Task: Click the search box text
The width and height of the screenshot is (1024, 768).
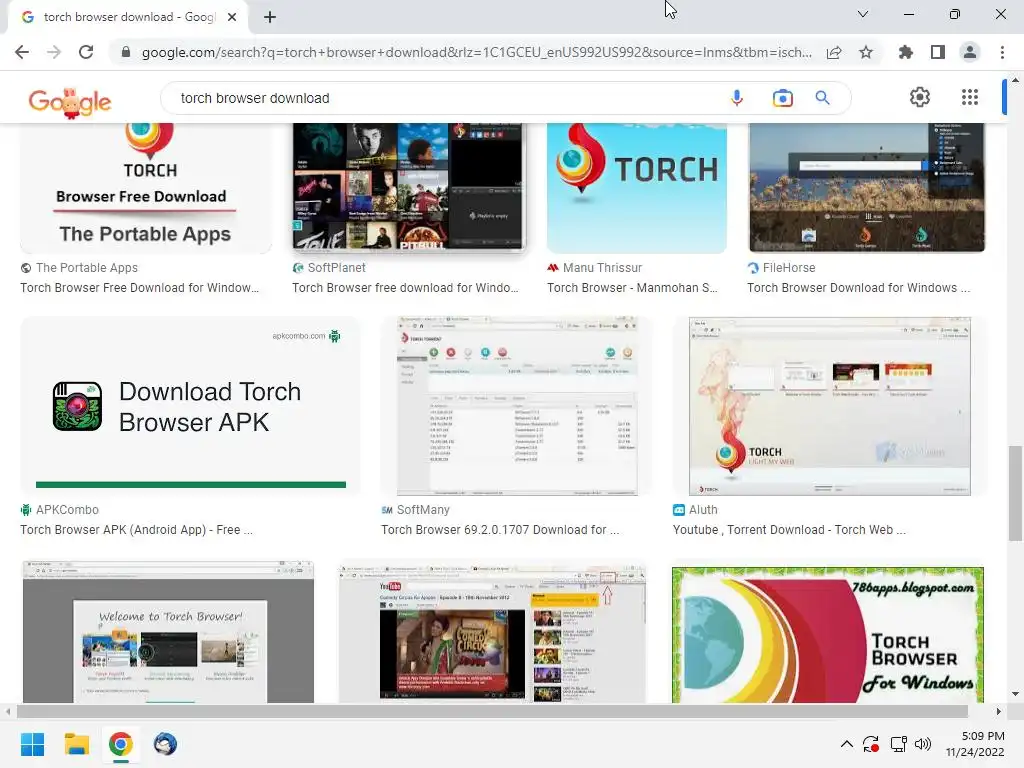Action: [255, 98]
